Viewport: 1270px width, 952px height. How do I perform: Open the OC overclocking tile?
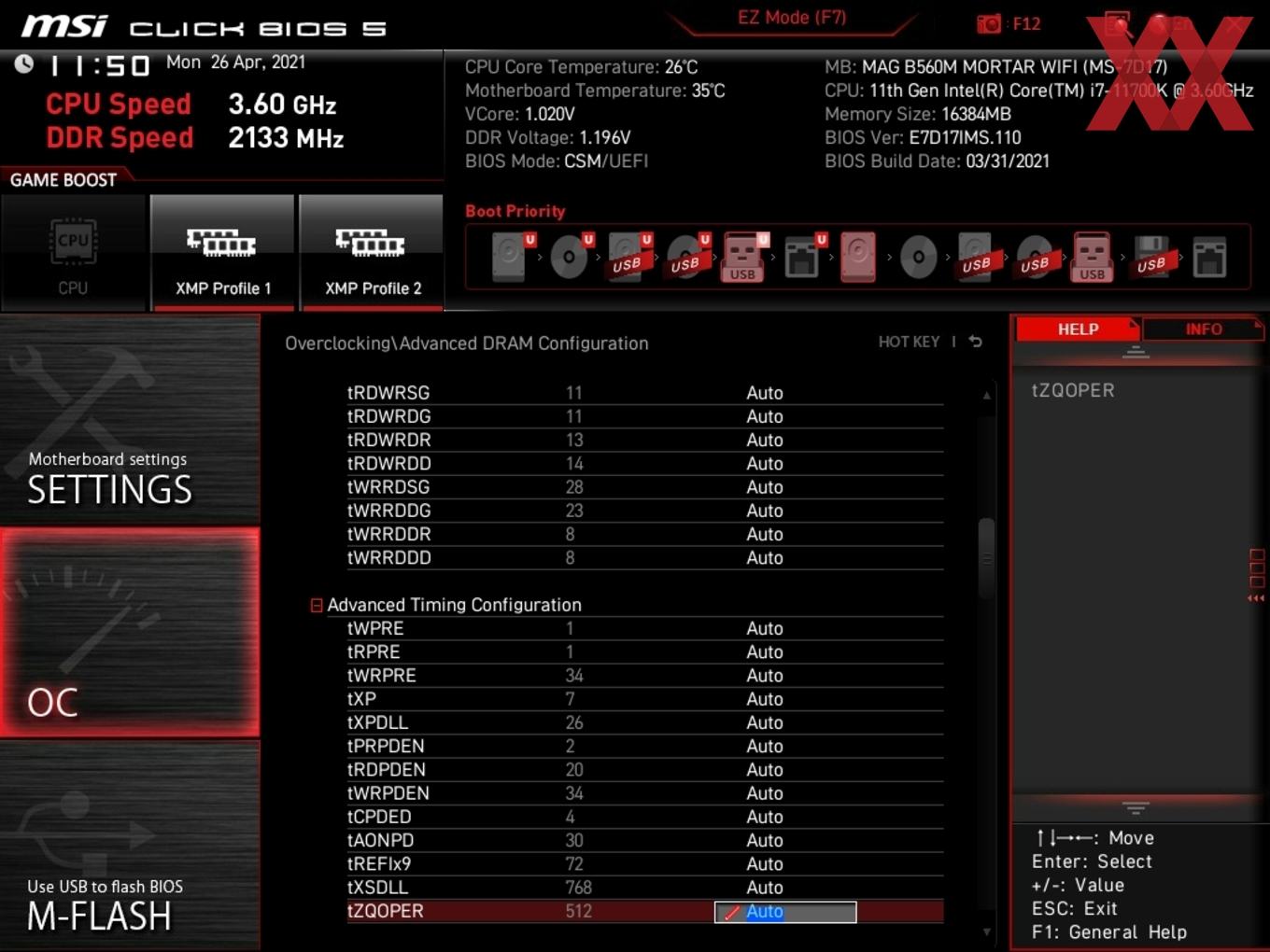click(130, 633)
